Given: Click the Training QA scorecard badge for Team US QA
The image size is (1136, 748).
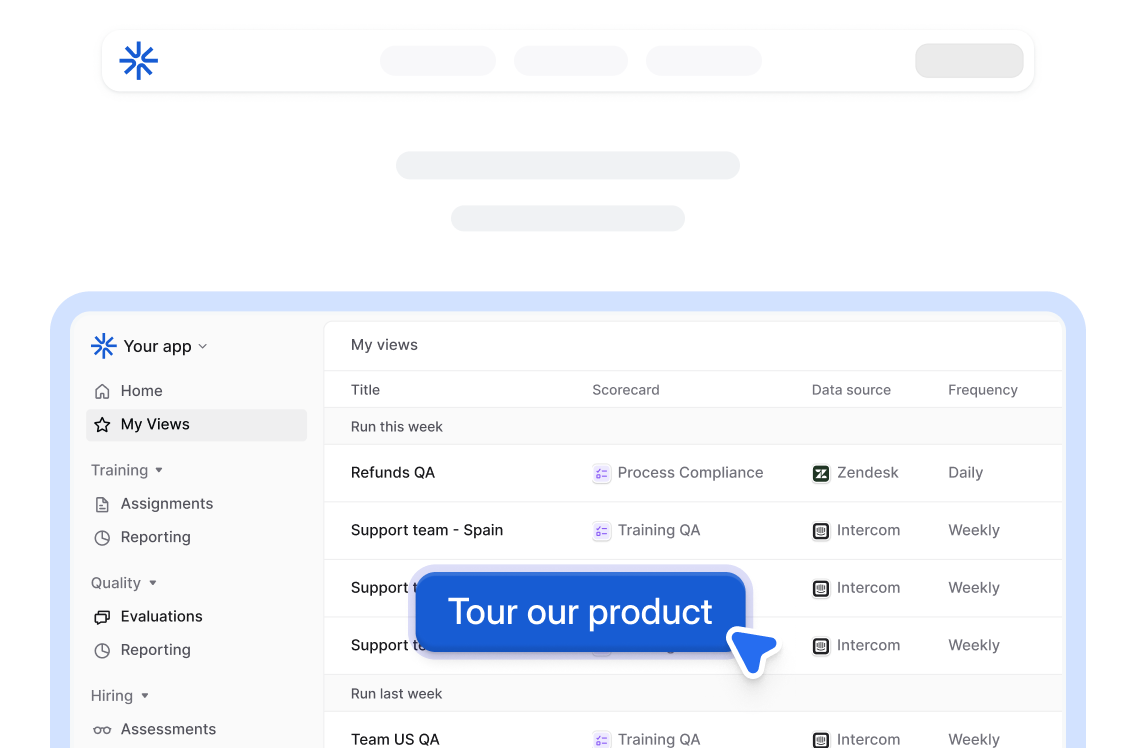Looking at the screenshot, I should point(601,739).
